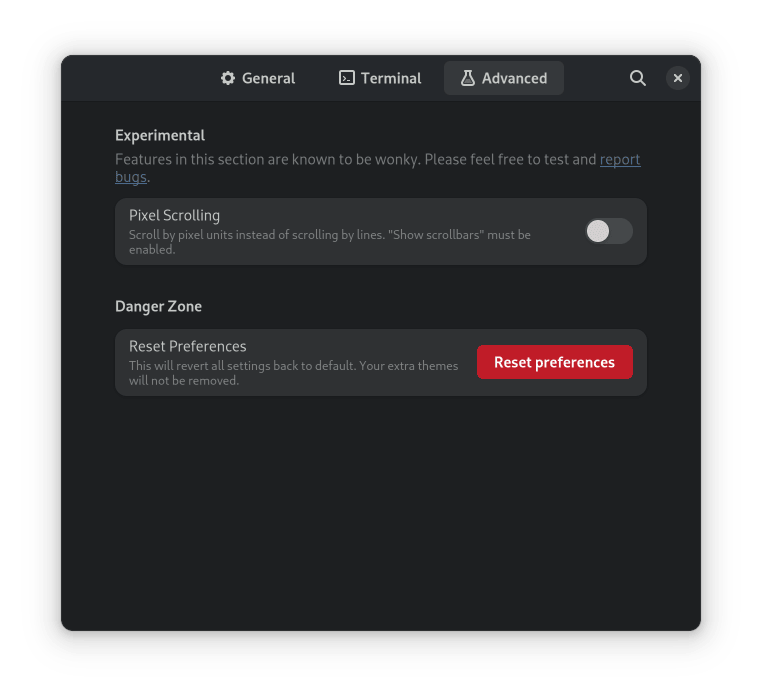Click the Pixel Scrolling row title
The image size is (762, 698).
pyautogui.click(x=174, y=215)
